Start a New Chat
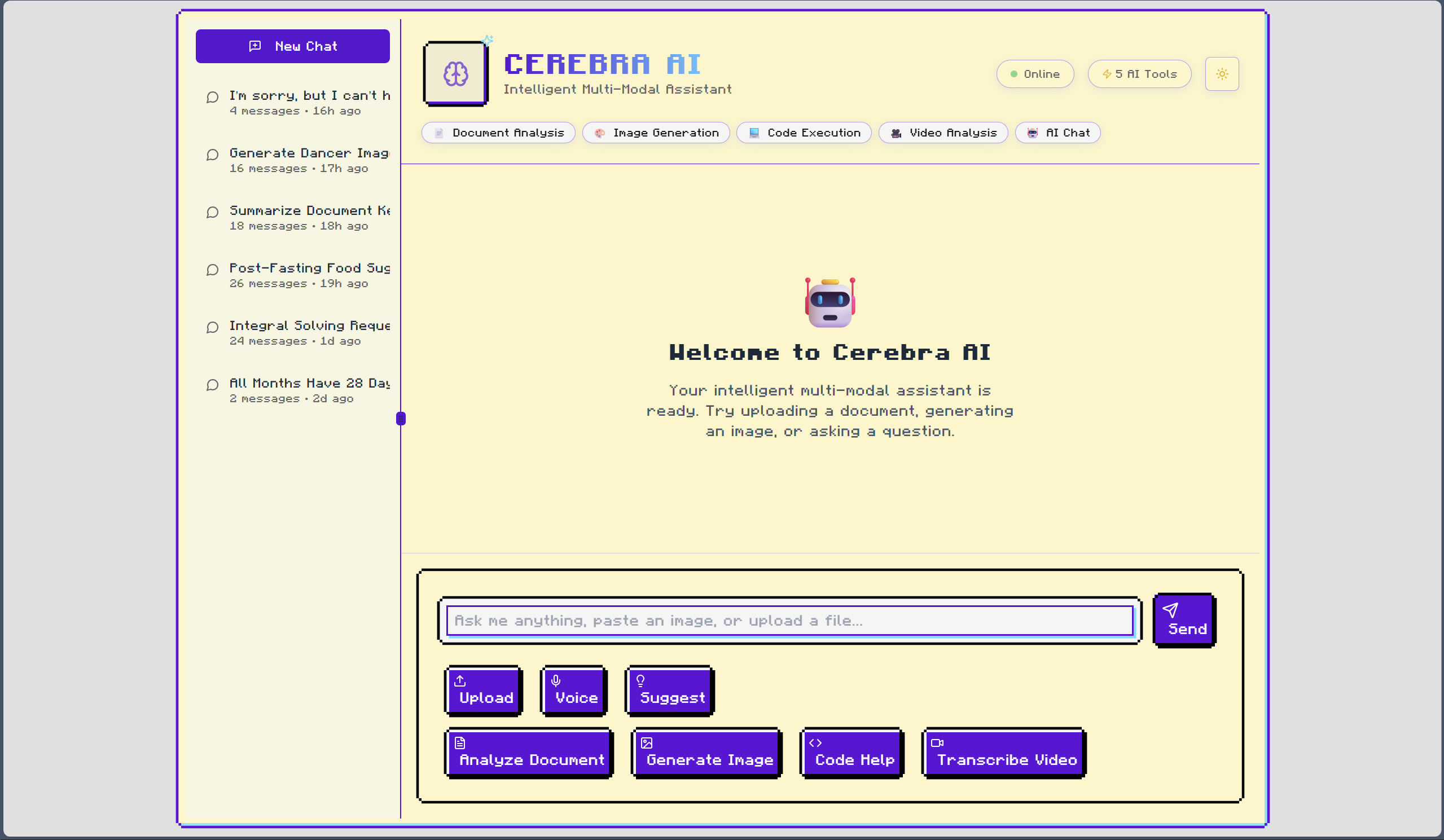The image size is (1444, 840). point(292,46)
